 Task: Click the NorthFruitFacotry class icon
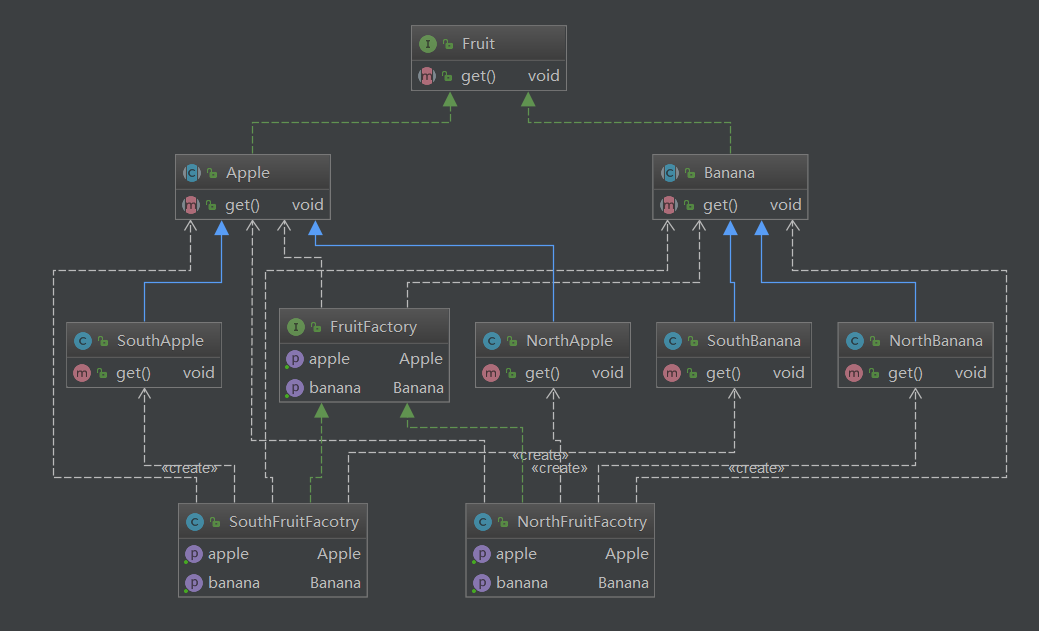click(x=483, y=522)
